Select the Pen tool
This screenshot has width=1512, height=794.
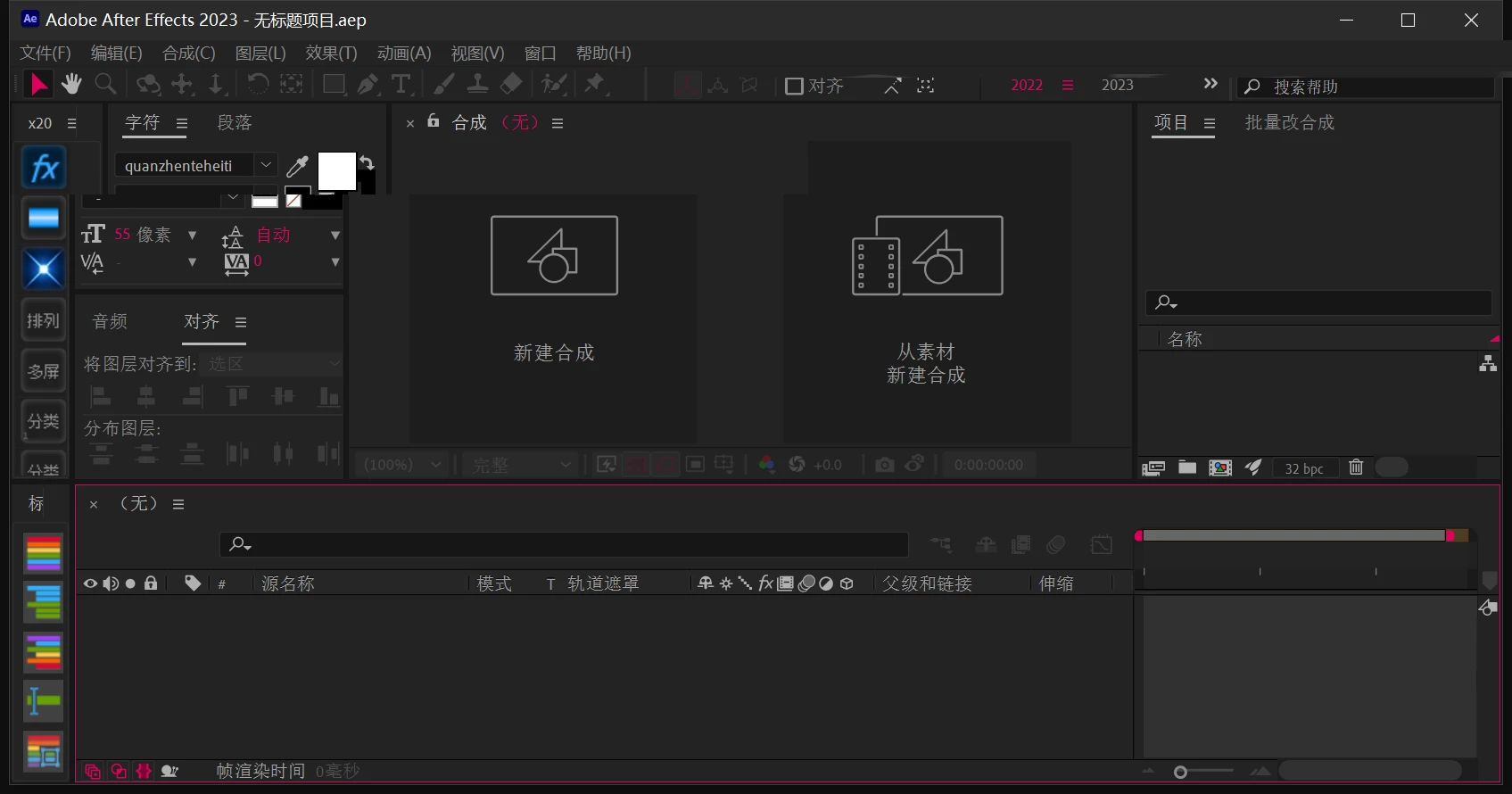[x=368, y=85]
